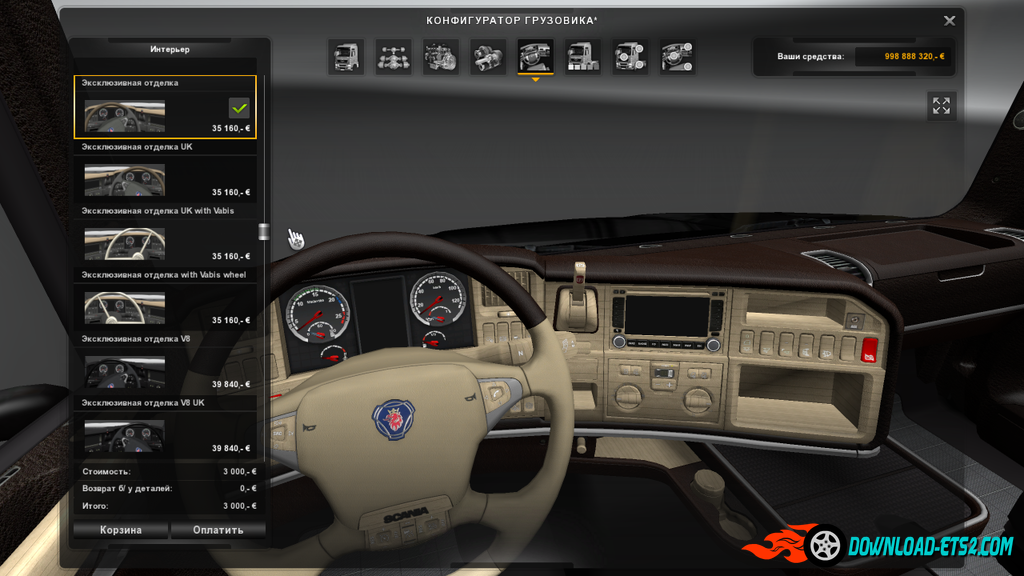Pick Эксклюзивная отделка UK with Vabis

(165, 236)
